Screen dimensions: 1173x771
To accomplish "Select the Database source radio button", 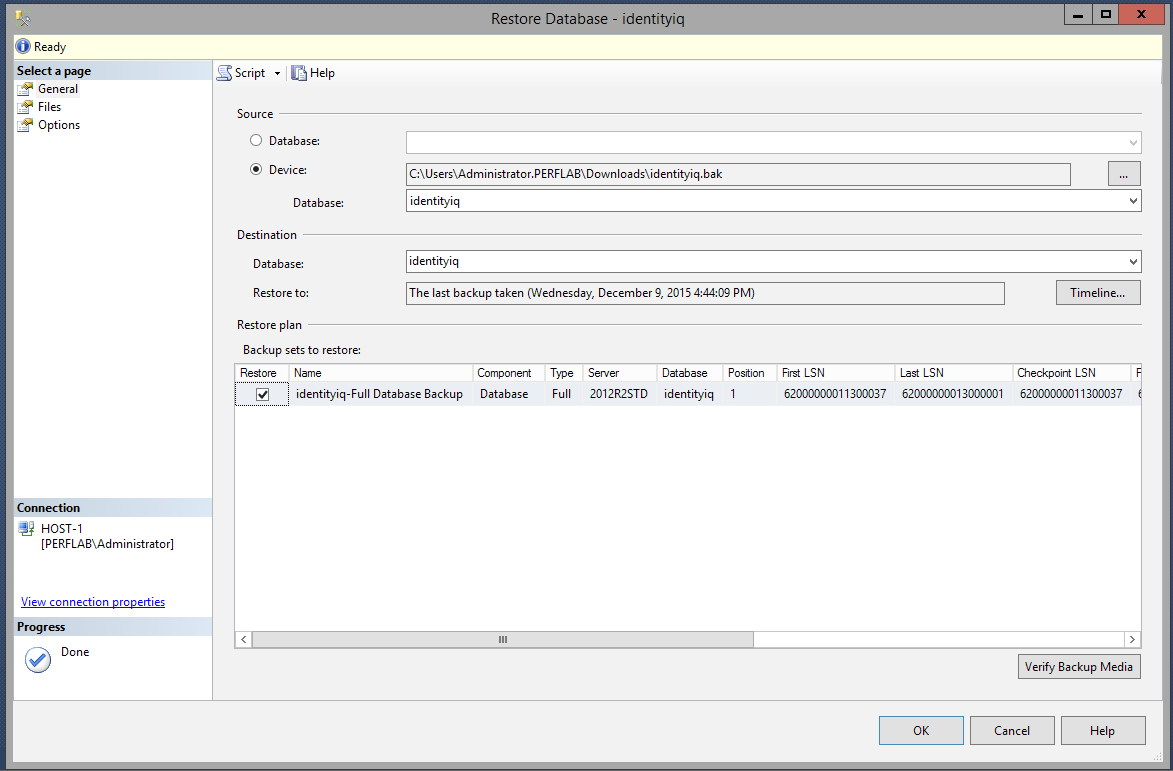I will [256, 141].
